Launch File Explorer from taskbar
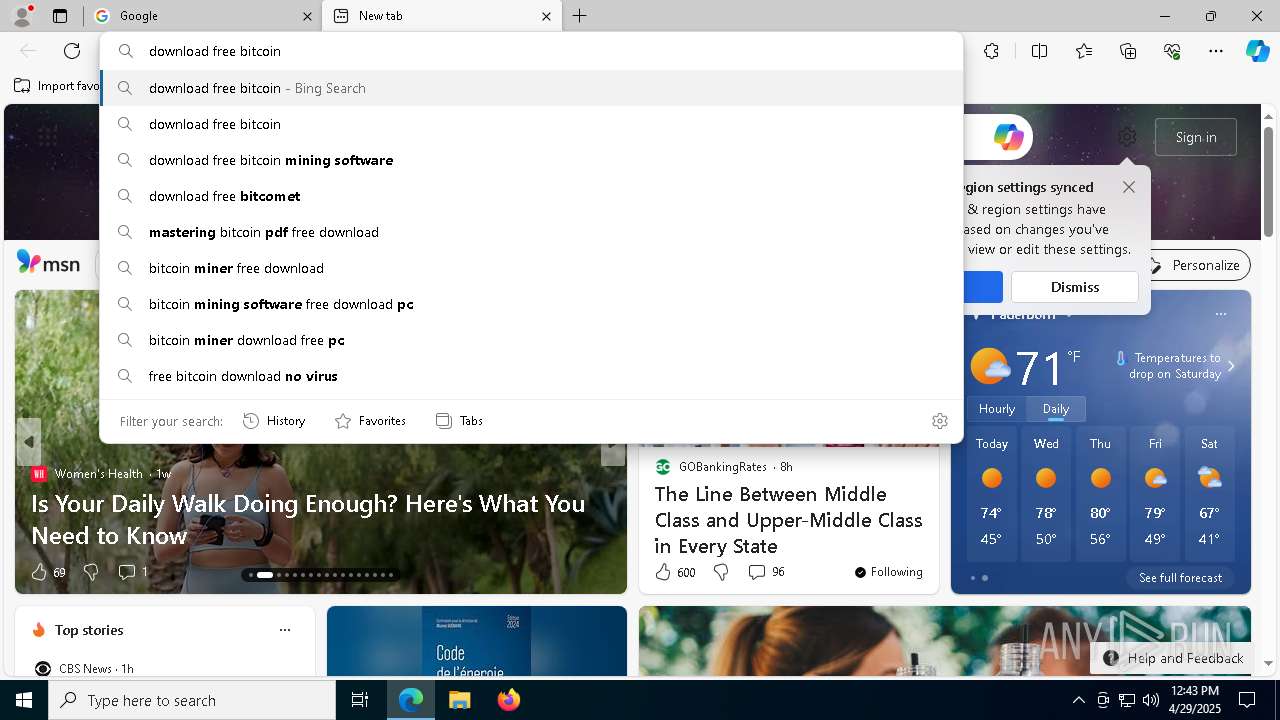The image size is (1280, 720). tap(459, 700)
